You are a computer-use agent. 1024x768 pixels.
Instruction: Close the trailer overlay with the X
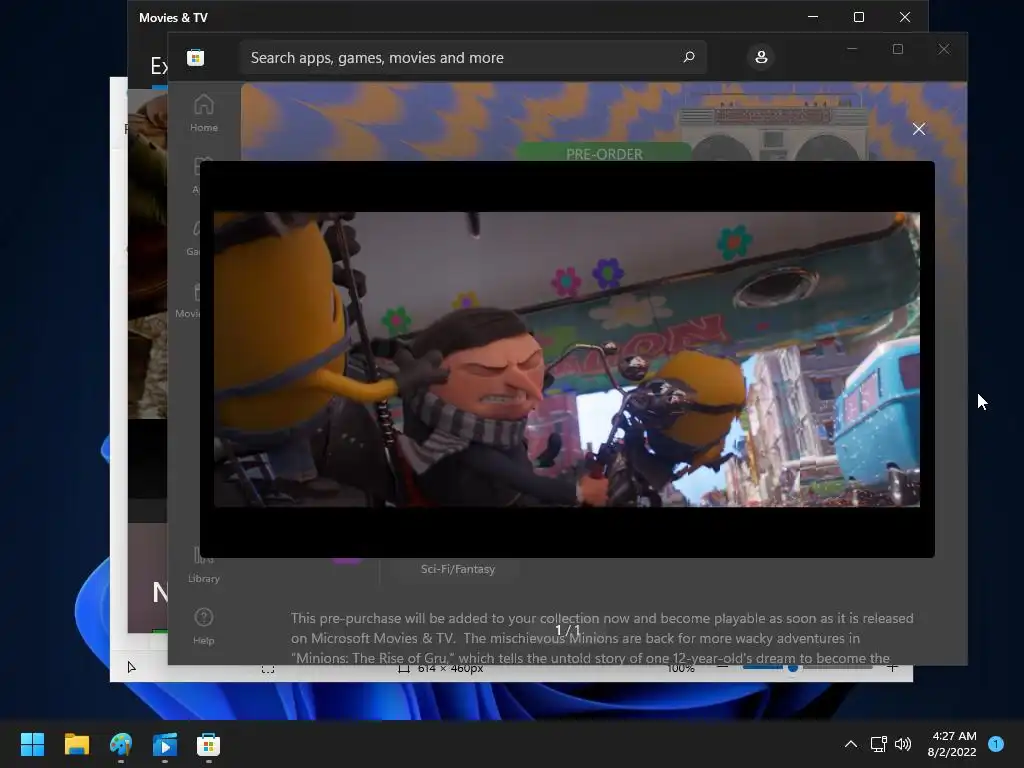[918, 129]
